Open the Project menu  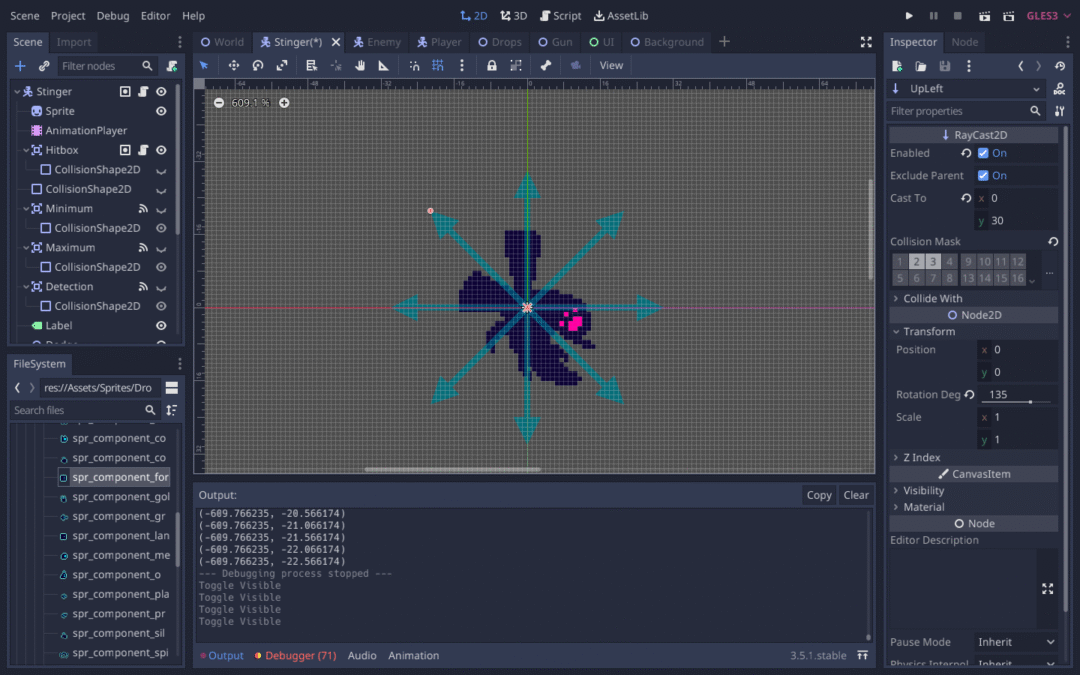click(x=68, y=16)
